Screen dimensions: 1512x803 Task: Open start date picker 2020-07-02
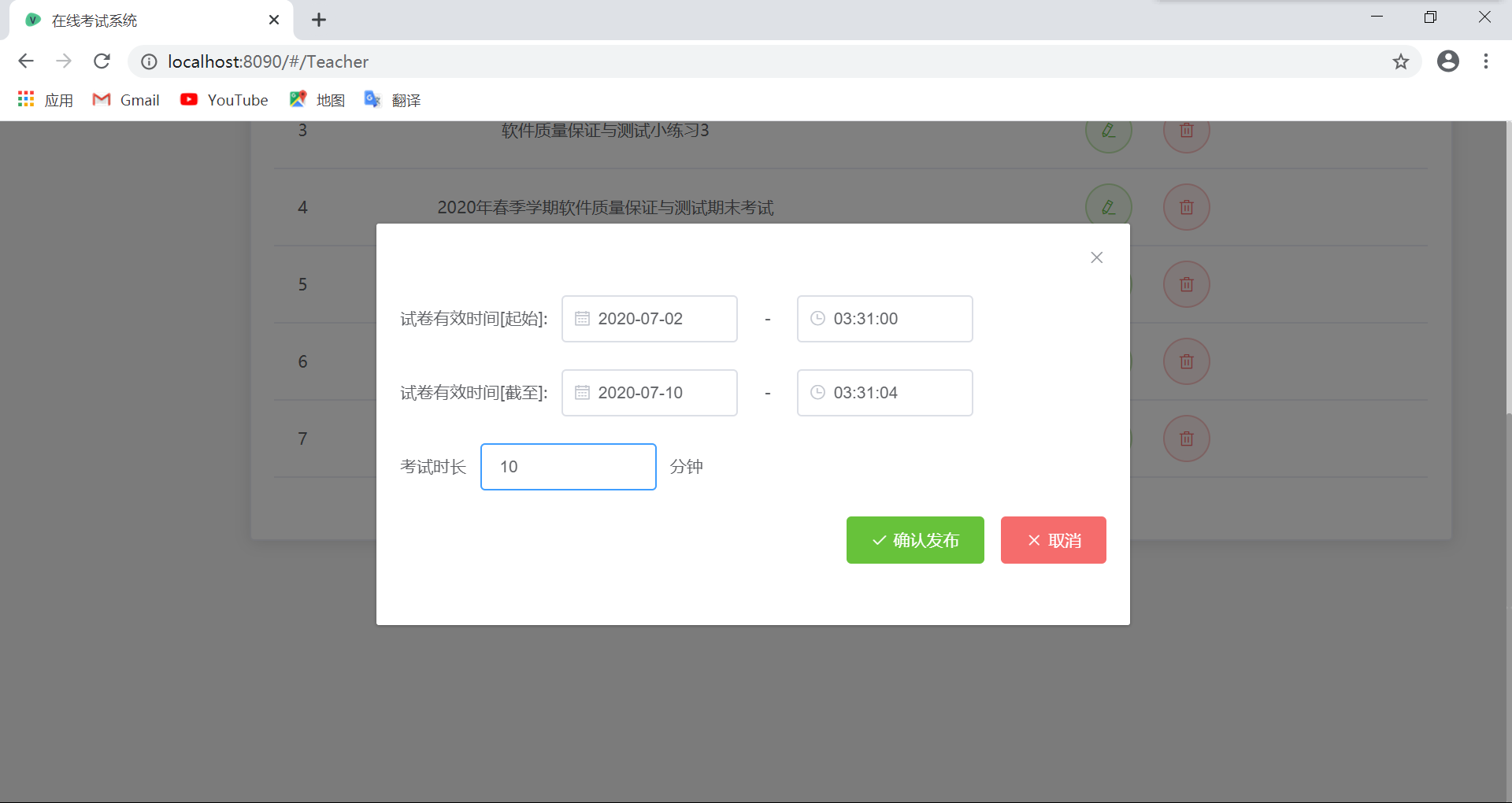(x=649, y=319)
